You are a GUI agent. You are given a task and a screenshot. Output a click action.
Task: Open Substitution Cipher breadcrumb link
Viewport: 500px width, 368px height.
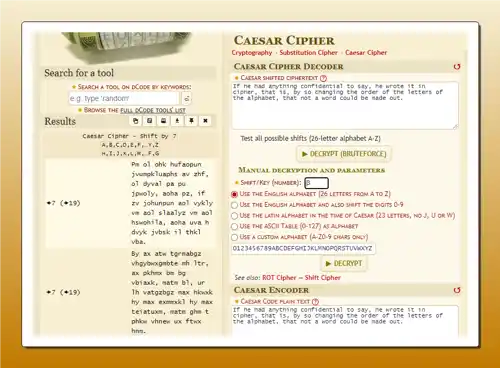[308, 53]
